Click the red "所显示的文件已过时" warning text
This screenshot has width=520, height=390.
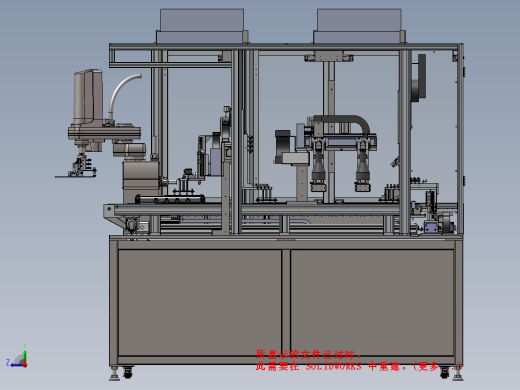click(306, 354)
